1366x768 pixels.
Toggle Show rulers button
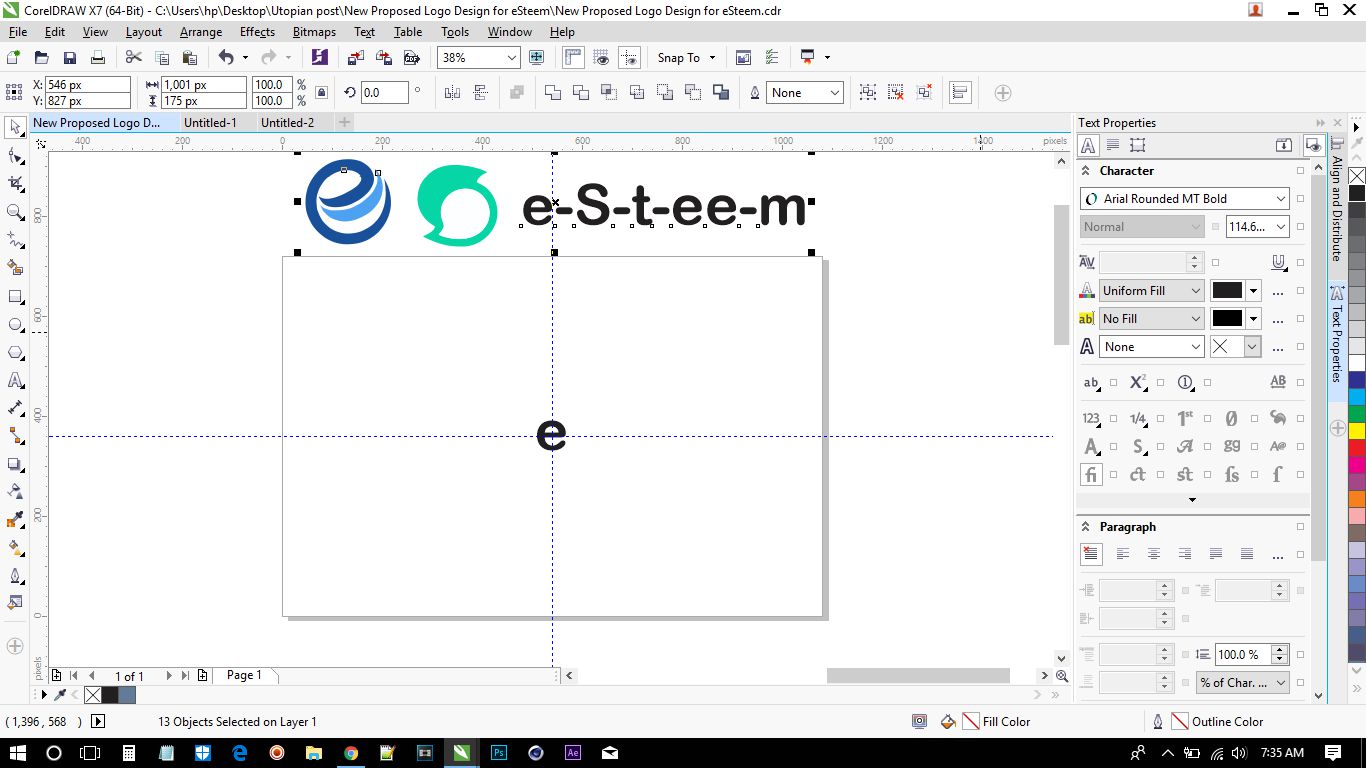pos(573,58)
